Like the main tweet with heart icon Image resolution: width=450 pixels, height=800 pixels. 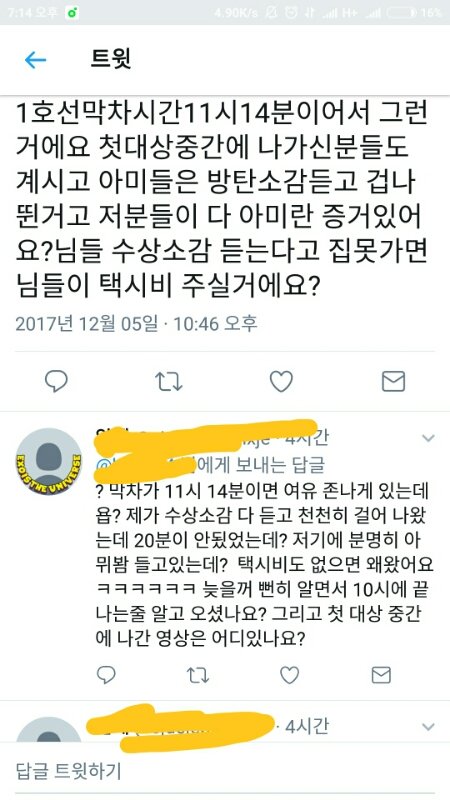pos(281,381)
